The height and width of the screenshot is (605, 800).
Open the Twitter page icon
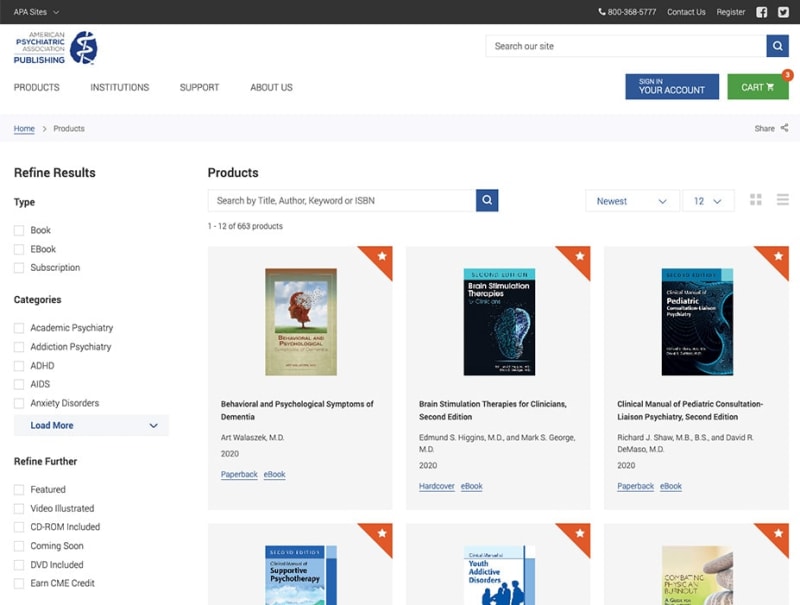pyautogui.click(x=783, y=12)
